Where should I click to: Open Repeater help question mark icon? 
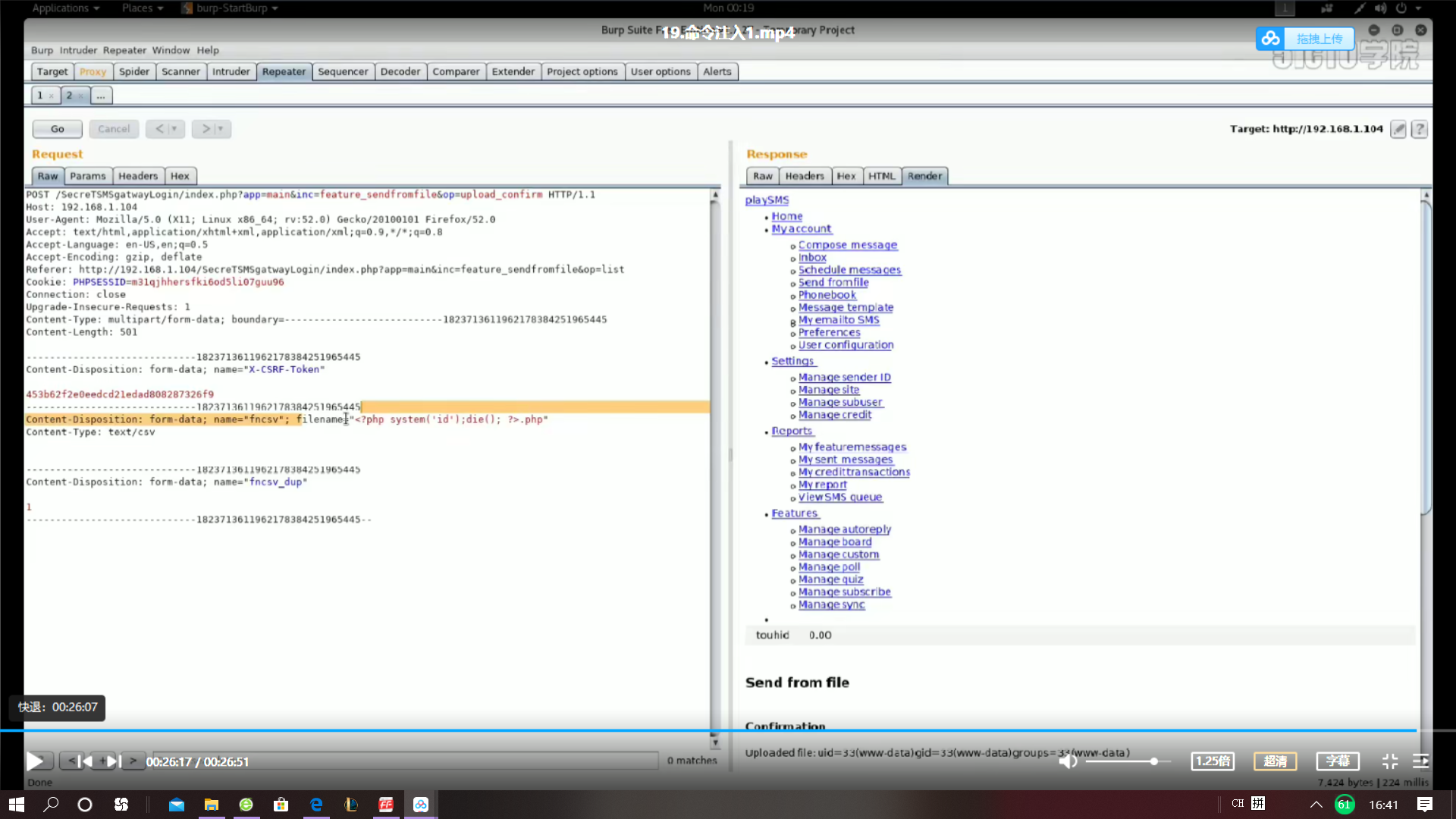(x=1420, y=129)
